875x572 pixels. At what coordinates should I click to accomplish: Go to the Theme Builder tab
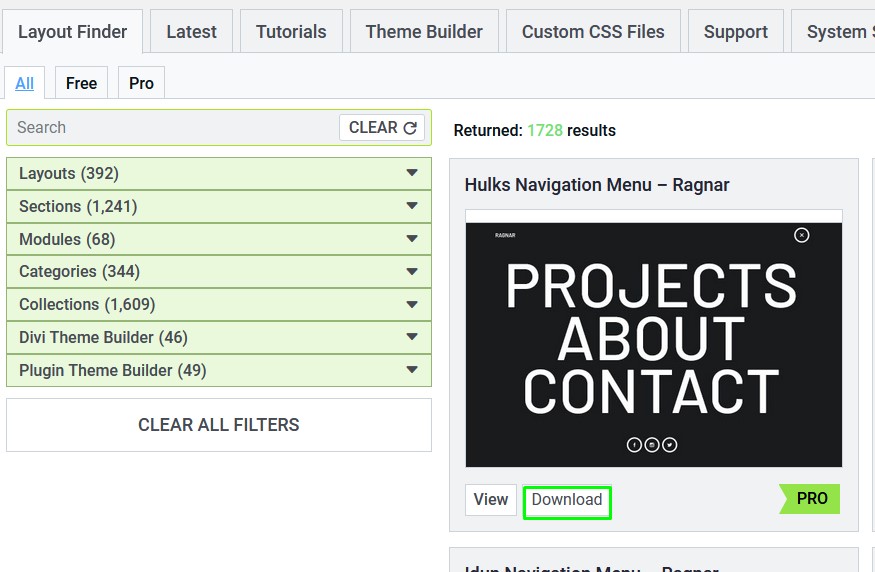(x=424, y=32)
